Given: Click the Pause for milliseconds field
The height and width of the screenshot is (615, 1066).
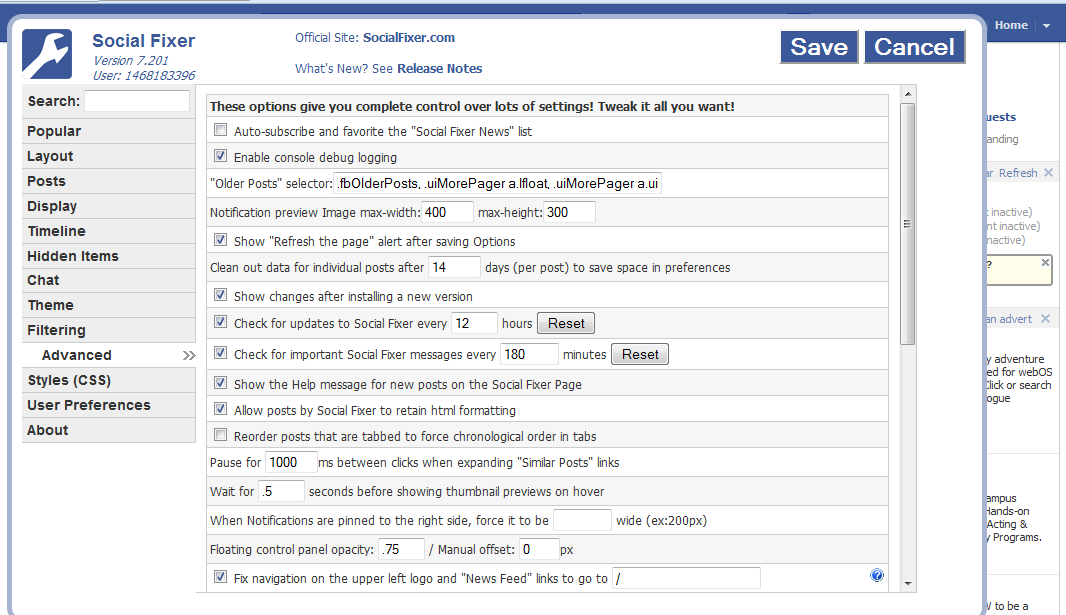Looking at the screenshot, I should click(x=291, y=462).
